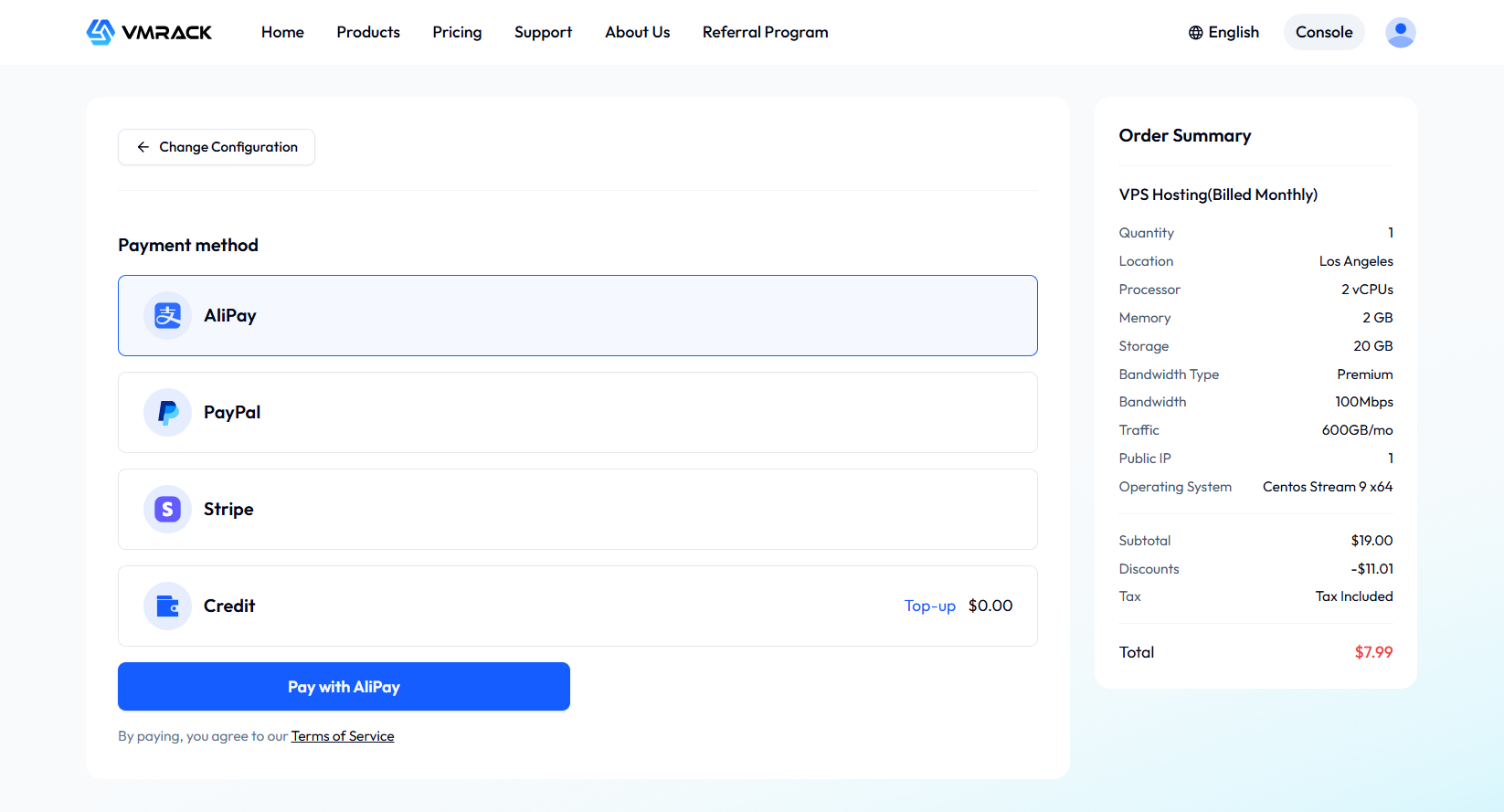The width and height of the screenshot is (1504, 812).
Task: Click the globe language icon
Action: [1195, 33]
